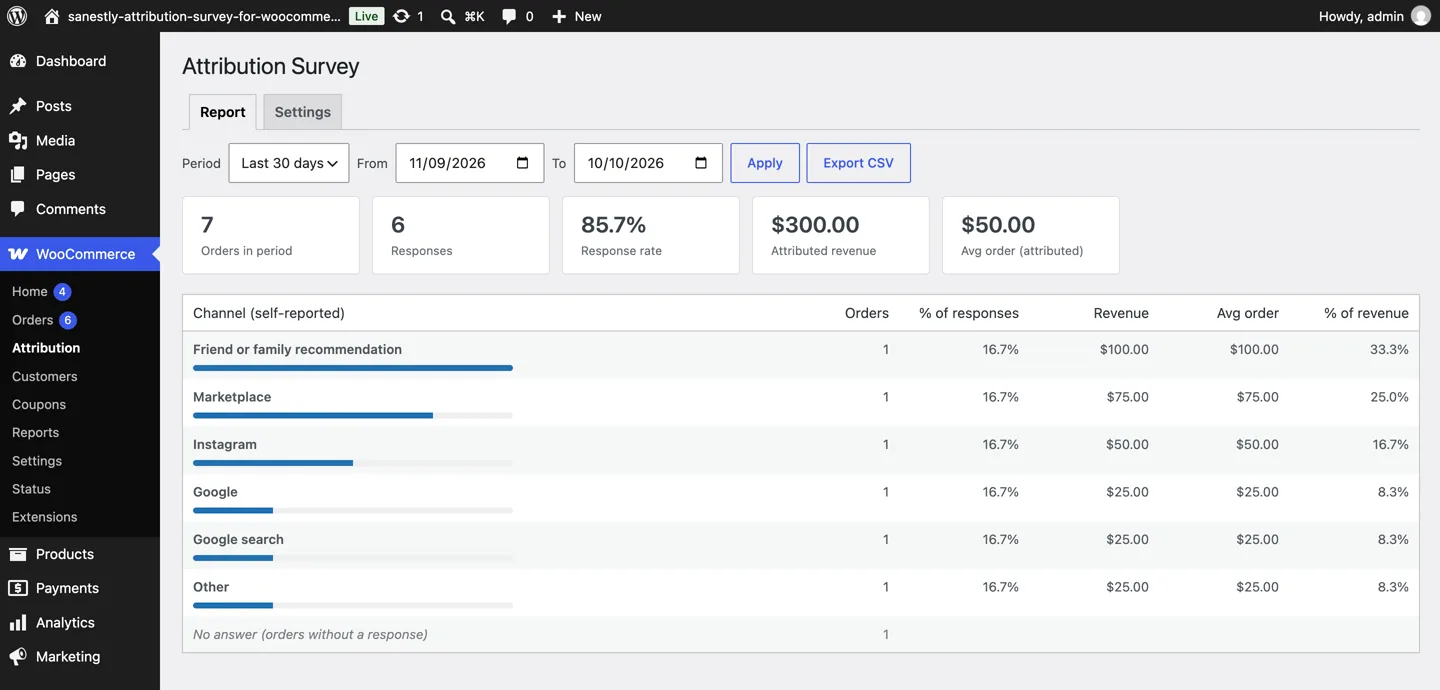Click the 85.7% Response rate card
This screenshot has height=690, width=1440.
pos(651,235)
